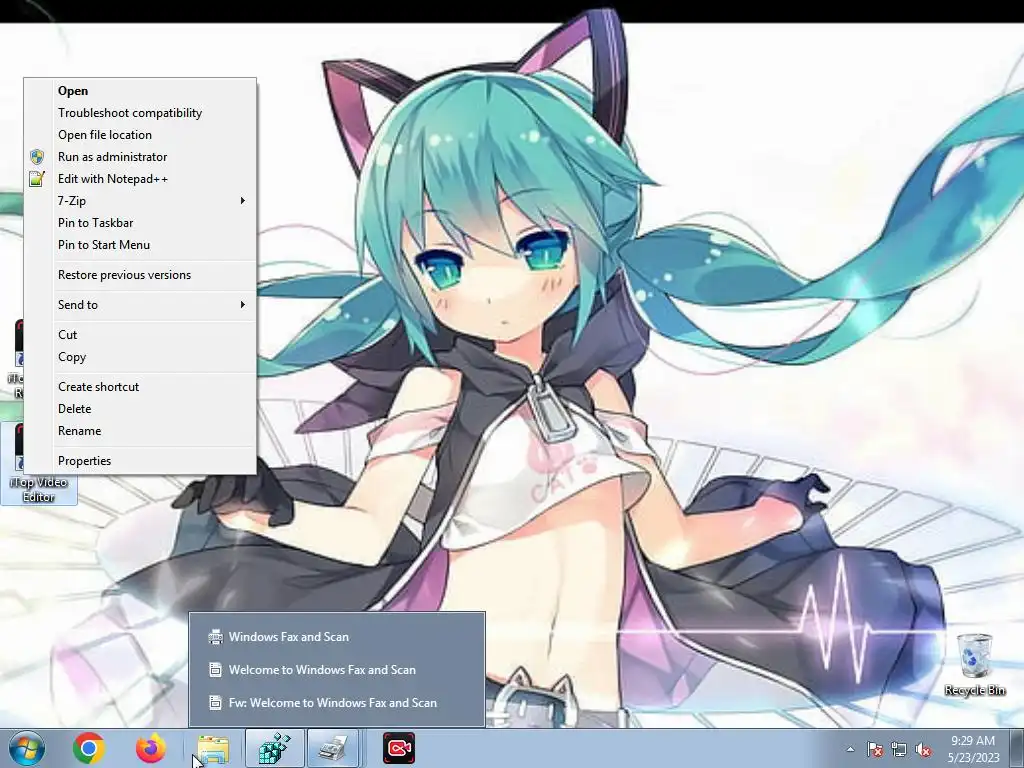Click the printer icon beside Windows Fax and Scan
The width and height of the screenshot is (1024, 768).
pyautogui.click(x=215, y=637)
